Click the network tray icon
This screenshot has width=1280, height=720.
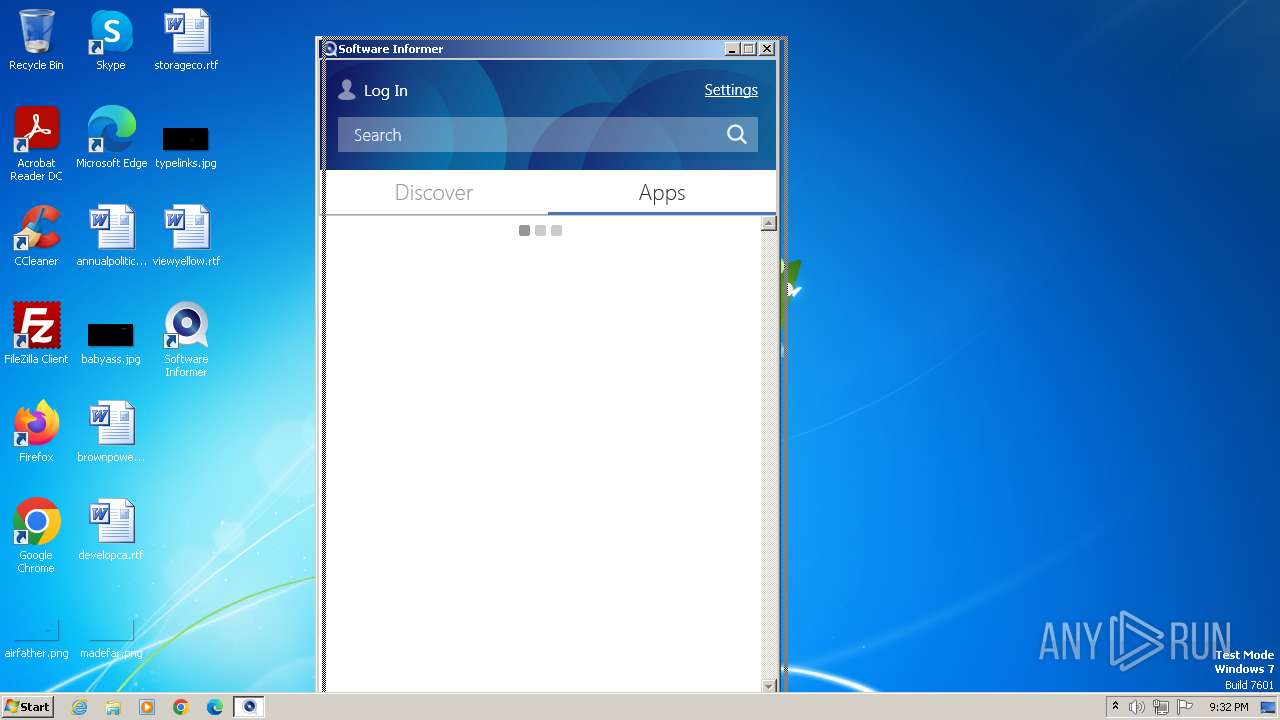click(1161, 707)
